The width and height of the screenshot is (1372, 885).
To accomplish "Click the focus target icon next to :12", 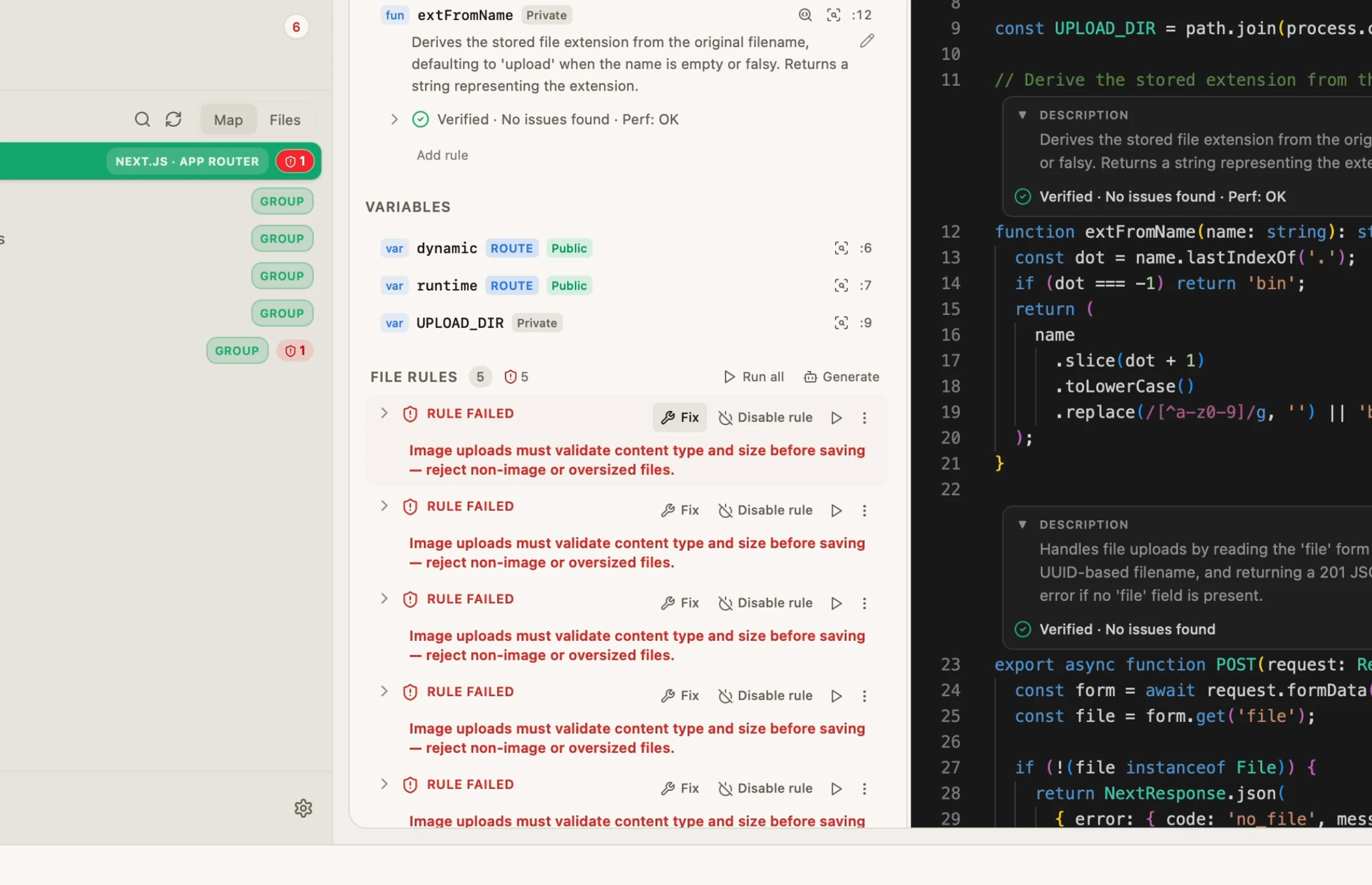I will (x=833, y=15).
